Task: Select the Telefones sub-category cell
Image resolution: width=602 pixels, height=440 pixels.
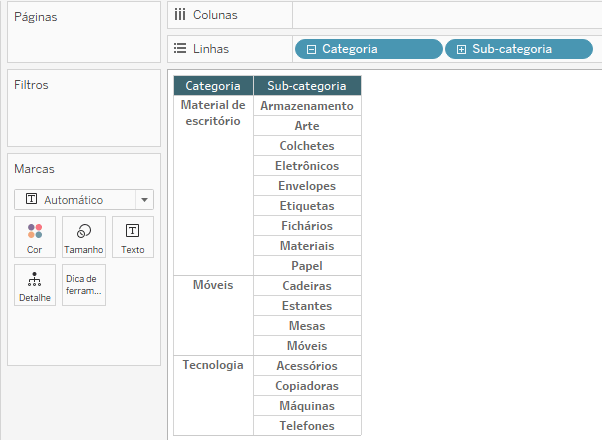Action: [307, 426]
